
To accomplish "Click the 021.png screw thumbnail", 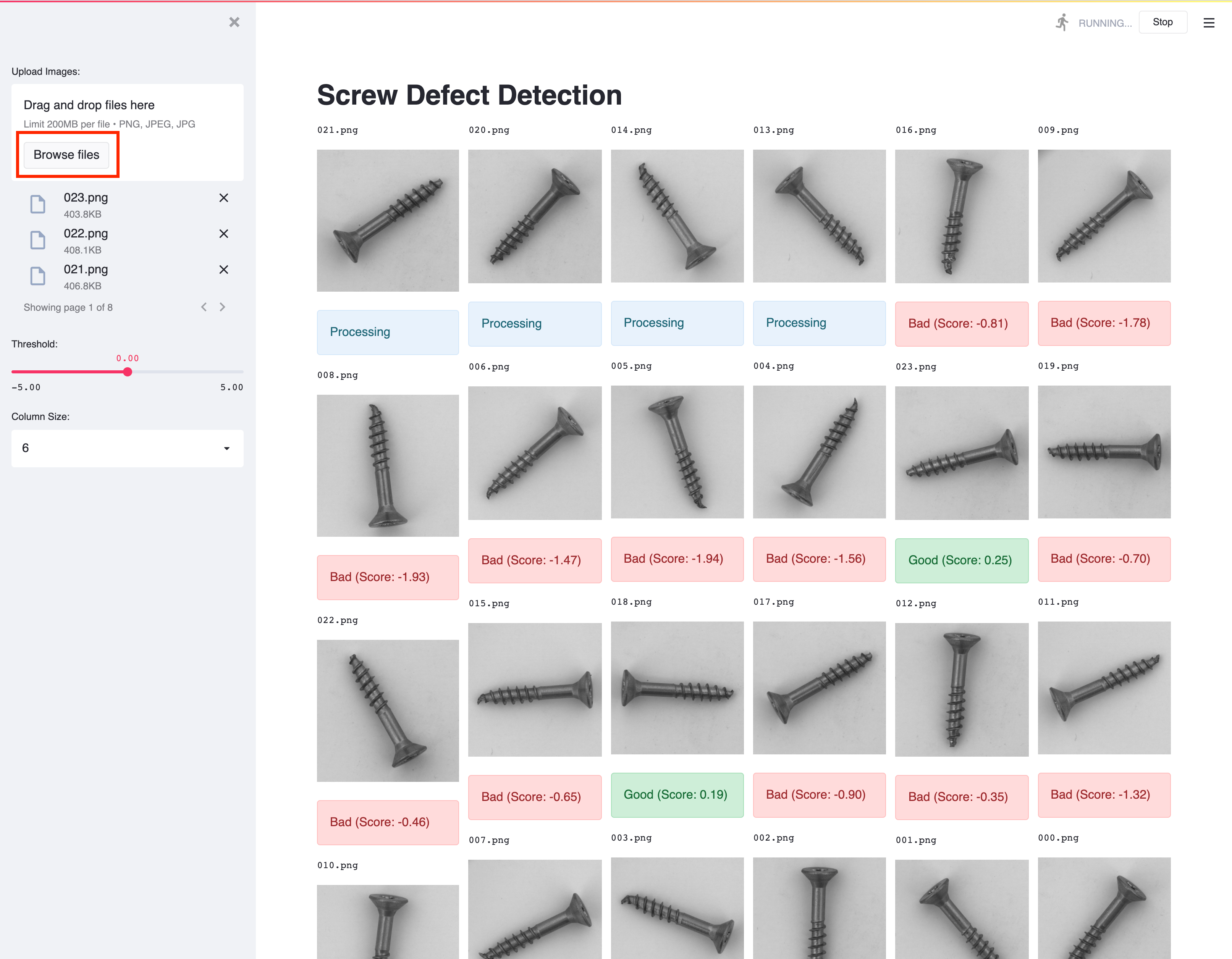I will pos(388,220).
